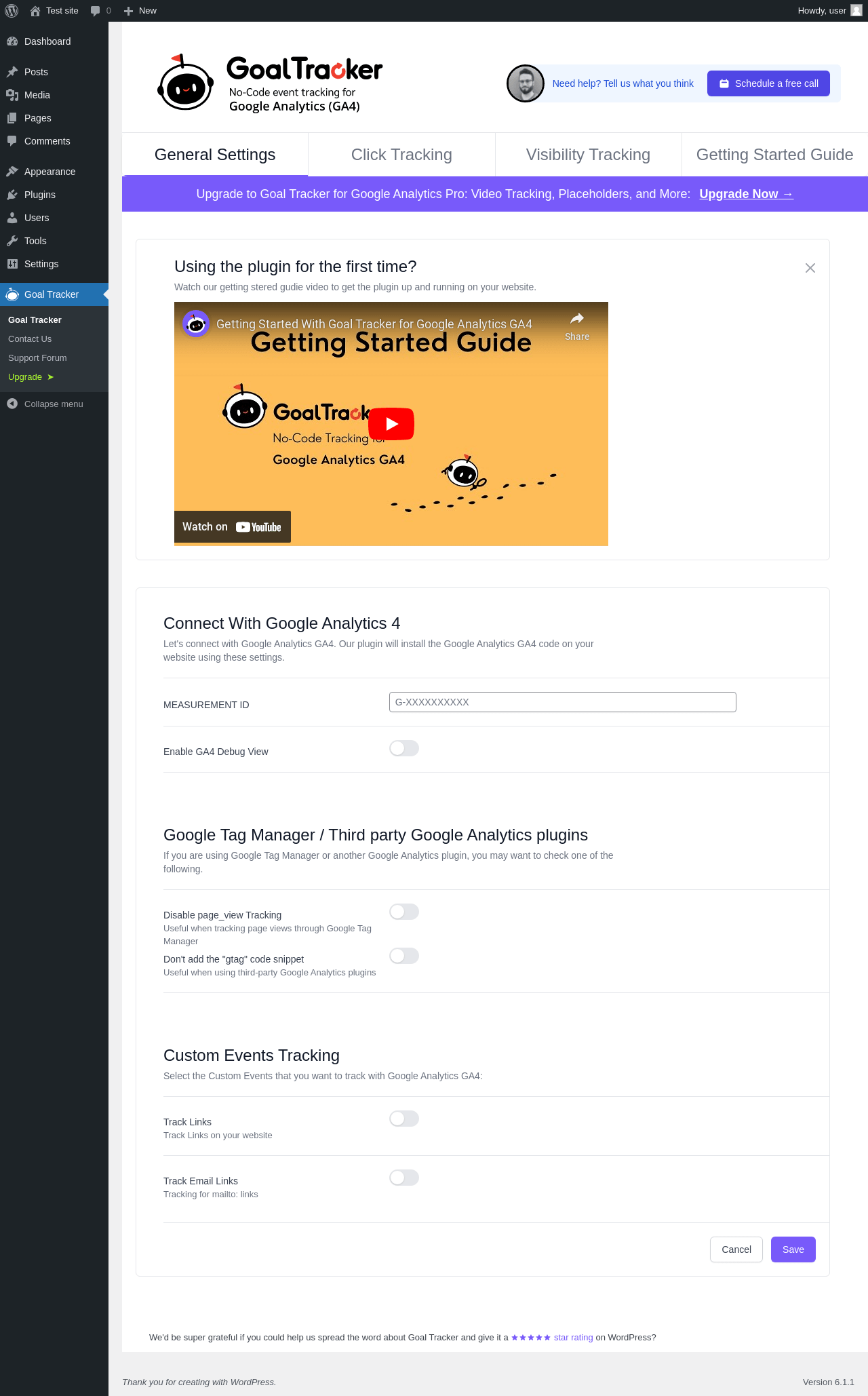Enable the Track Email Links switch
The height and width of the screenshot is (1396, 868).
tap(404, 1178)
